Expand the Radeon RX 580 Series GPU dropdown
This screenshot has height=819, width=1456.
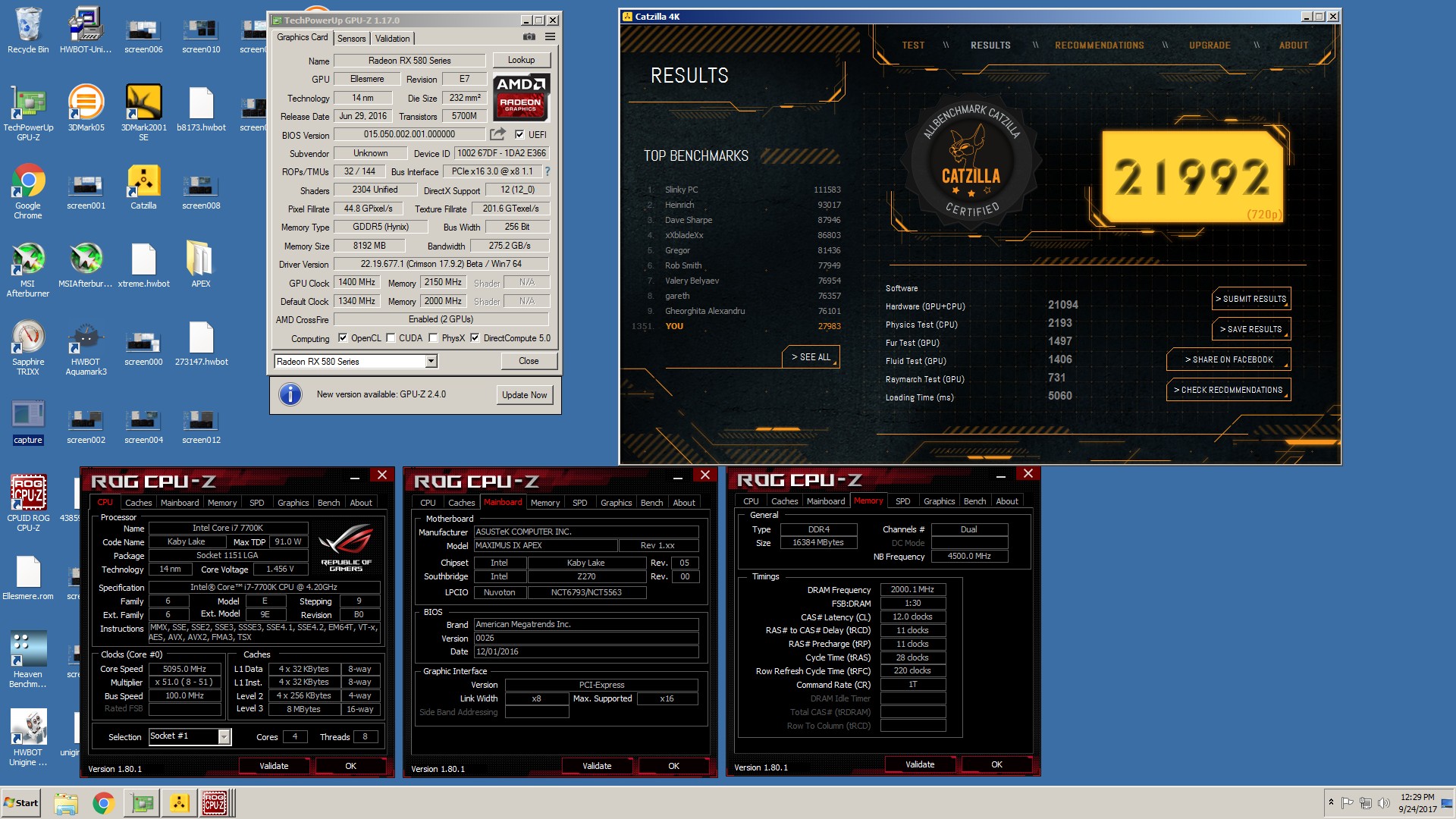(x=431, y=362)
